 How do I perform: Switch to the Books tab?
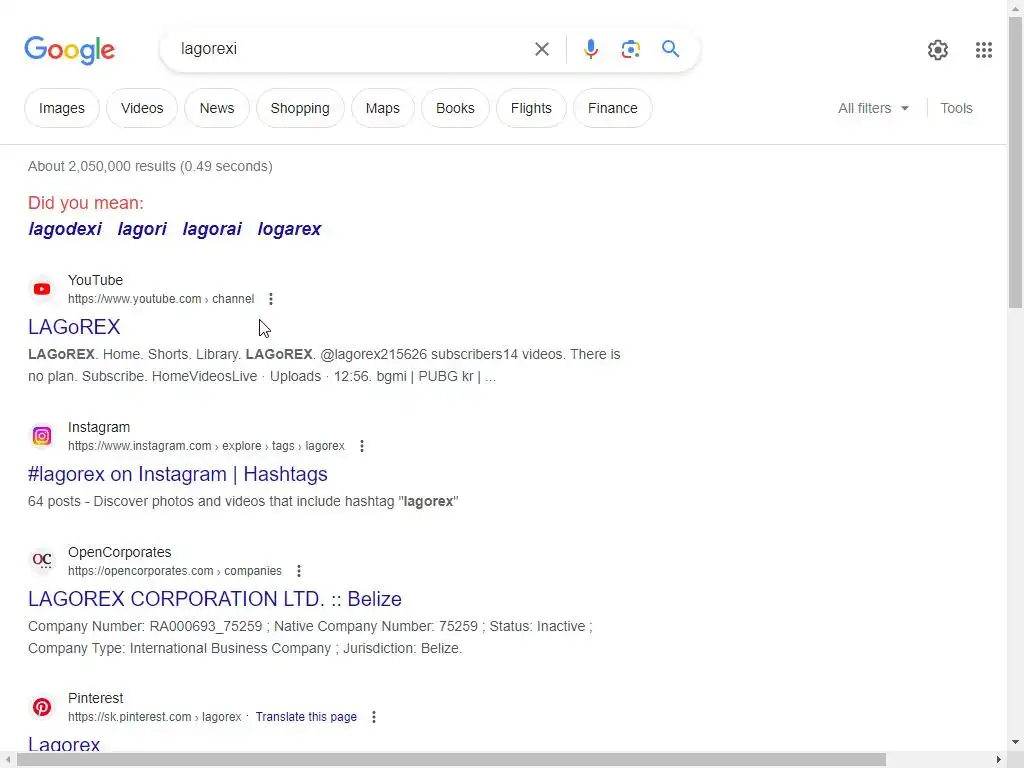(x=455, y=108)
